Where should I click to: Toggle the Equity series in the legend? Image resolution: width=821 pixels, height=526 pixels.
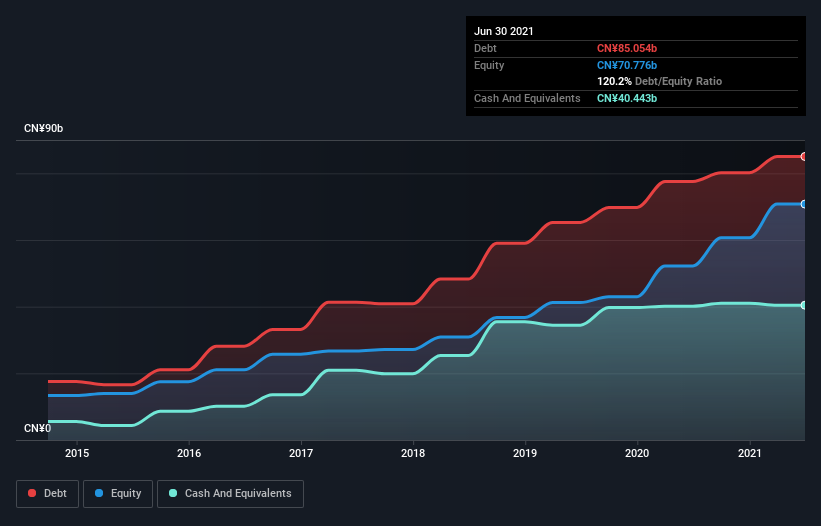pyautogui.click(x=118, y=494)
